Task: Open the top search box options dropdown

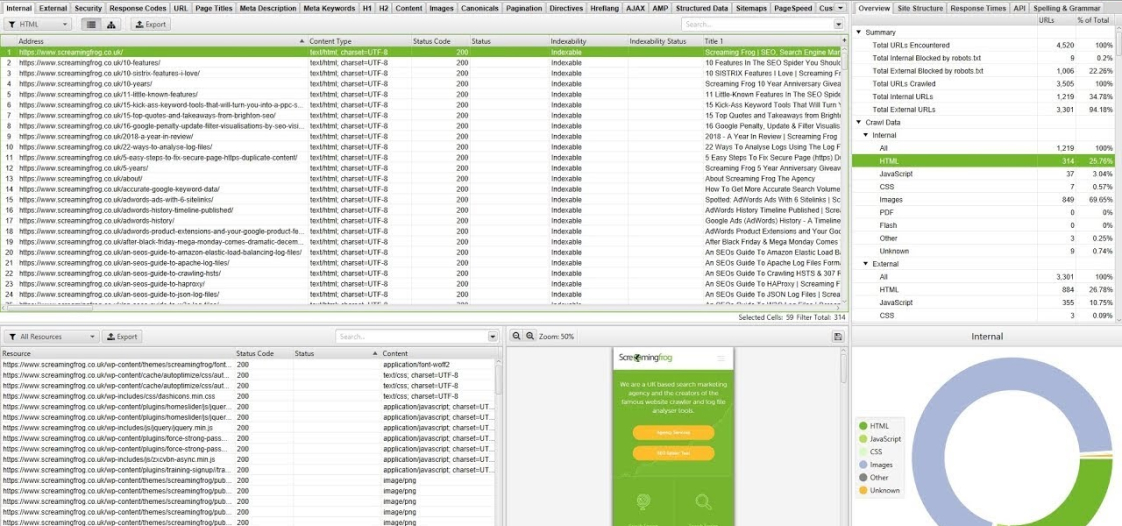Action: pyautogui.click(x=838, y=24)
